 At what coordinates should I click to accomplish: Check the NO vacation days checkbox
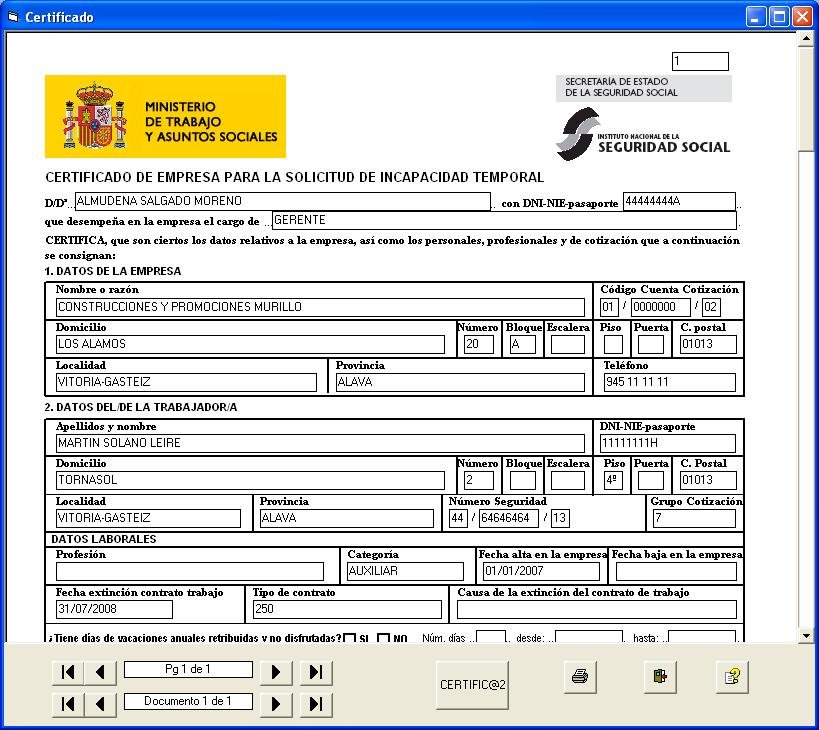pyautogui.click(x=384, y=639)
